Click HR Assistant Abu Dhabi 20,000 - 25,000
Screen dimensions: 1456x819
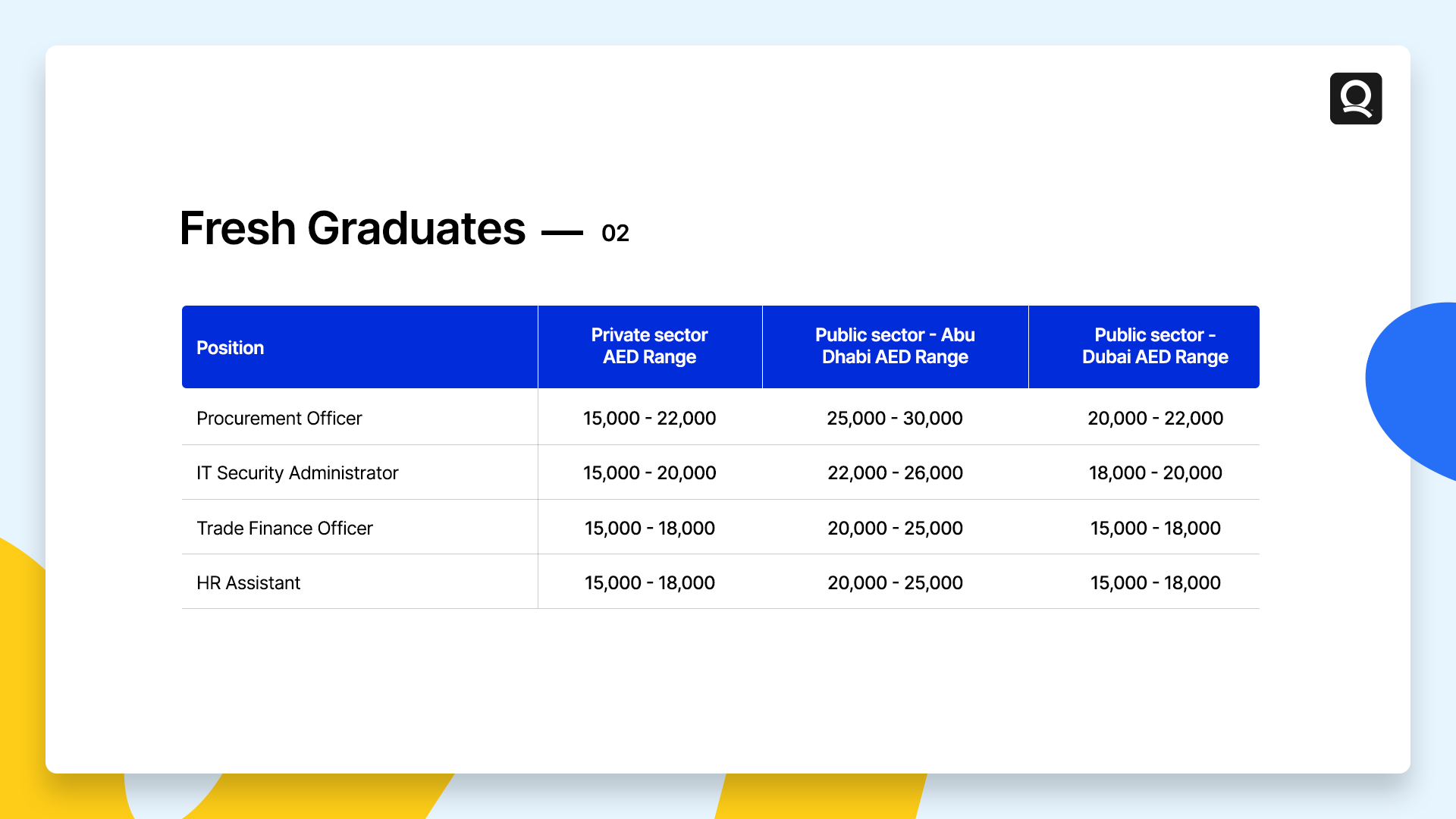coord(895,583)
